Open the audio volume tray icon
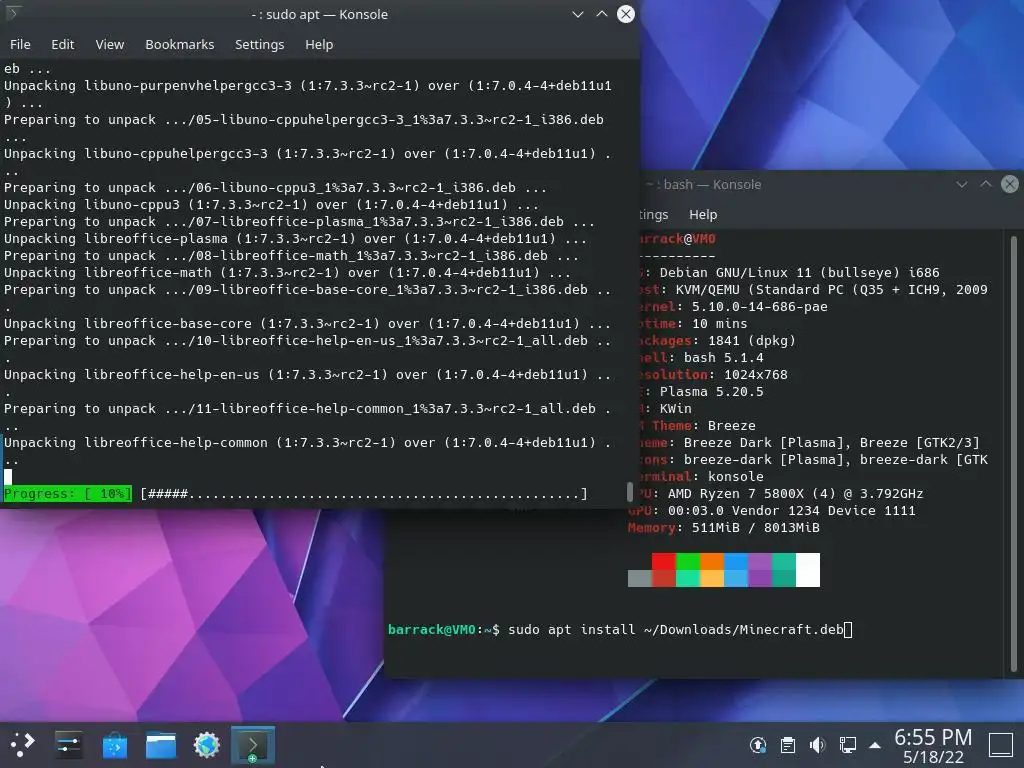This screenshot has width=1024, height=768. click(817, 744)
